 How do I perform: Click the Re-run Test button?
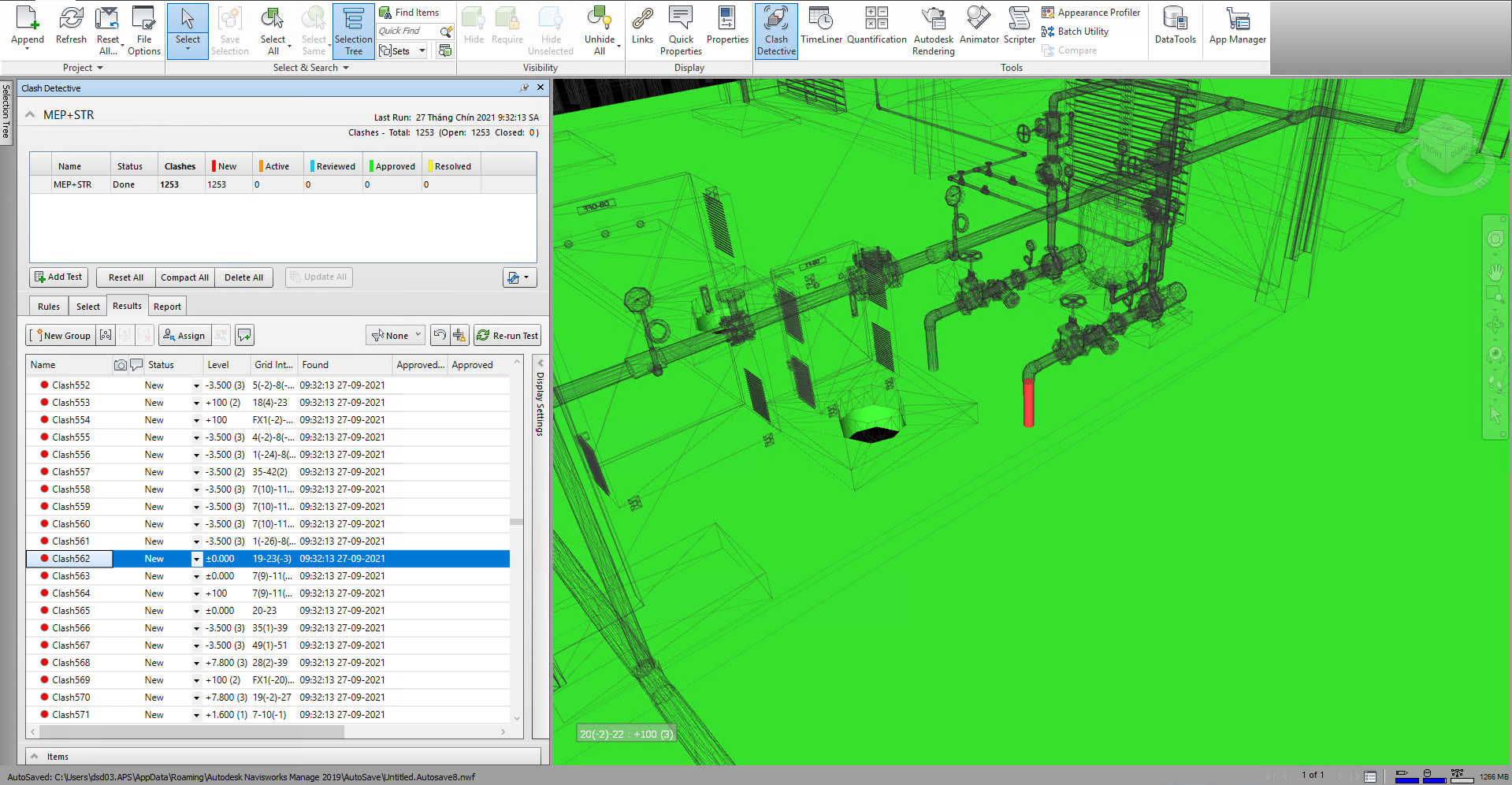pyautogui.click(x=507, y=336)
